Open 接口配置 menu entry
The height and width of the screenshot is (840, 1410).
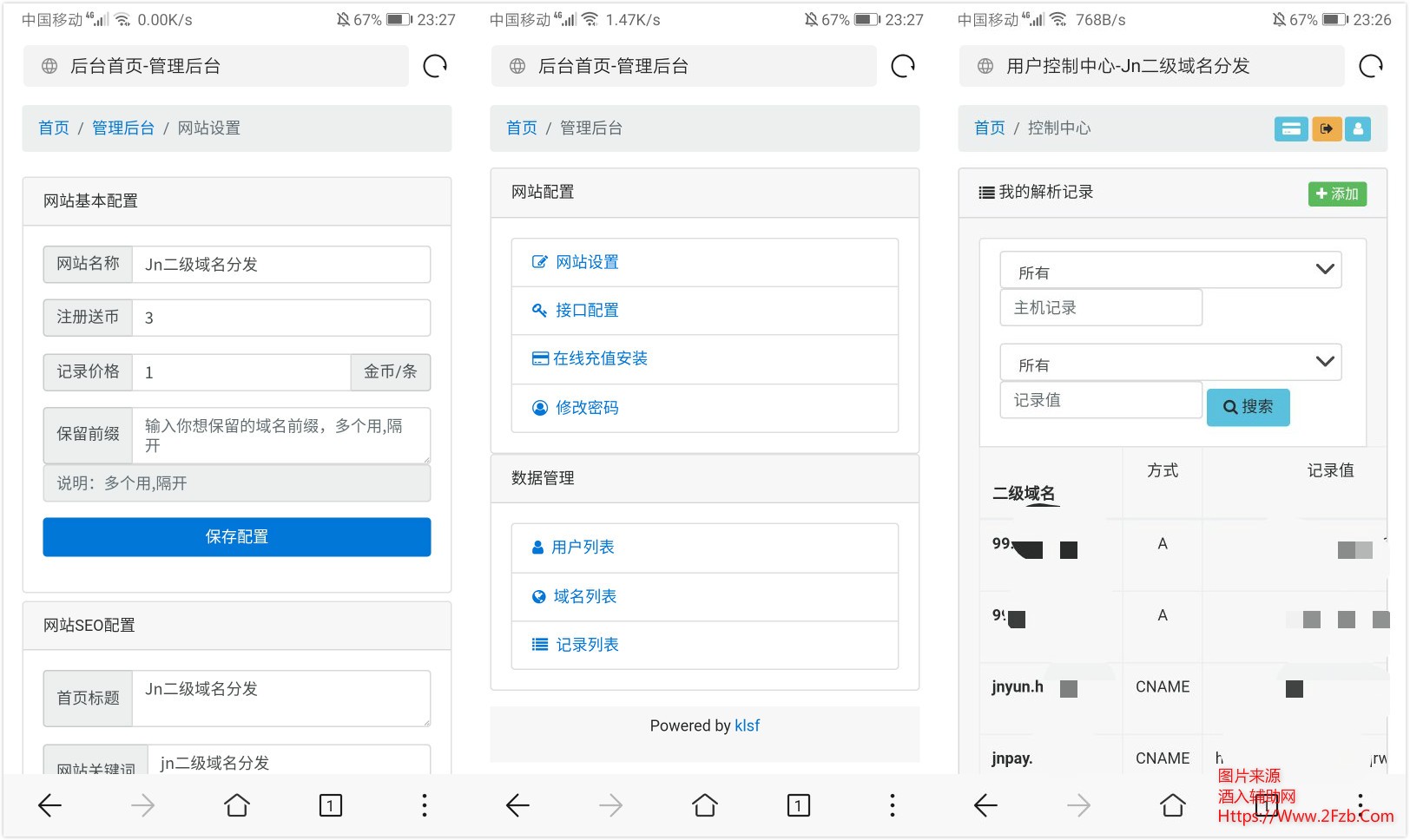pos(705,311)
